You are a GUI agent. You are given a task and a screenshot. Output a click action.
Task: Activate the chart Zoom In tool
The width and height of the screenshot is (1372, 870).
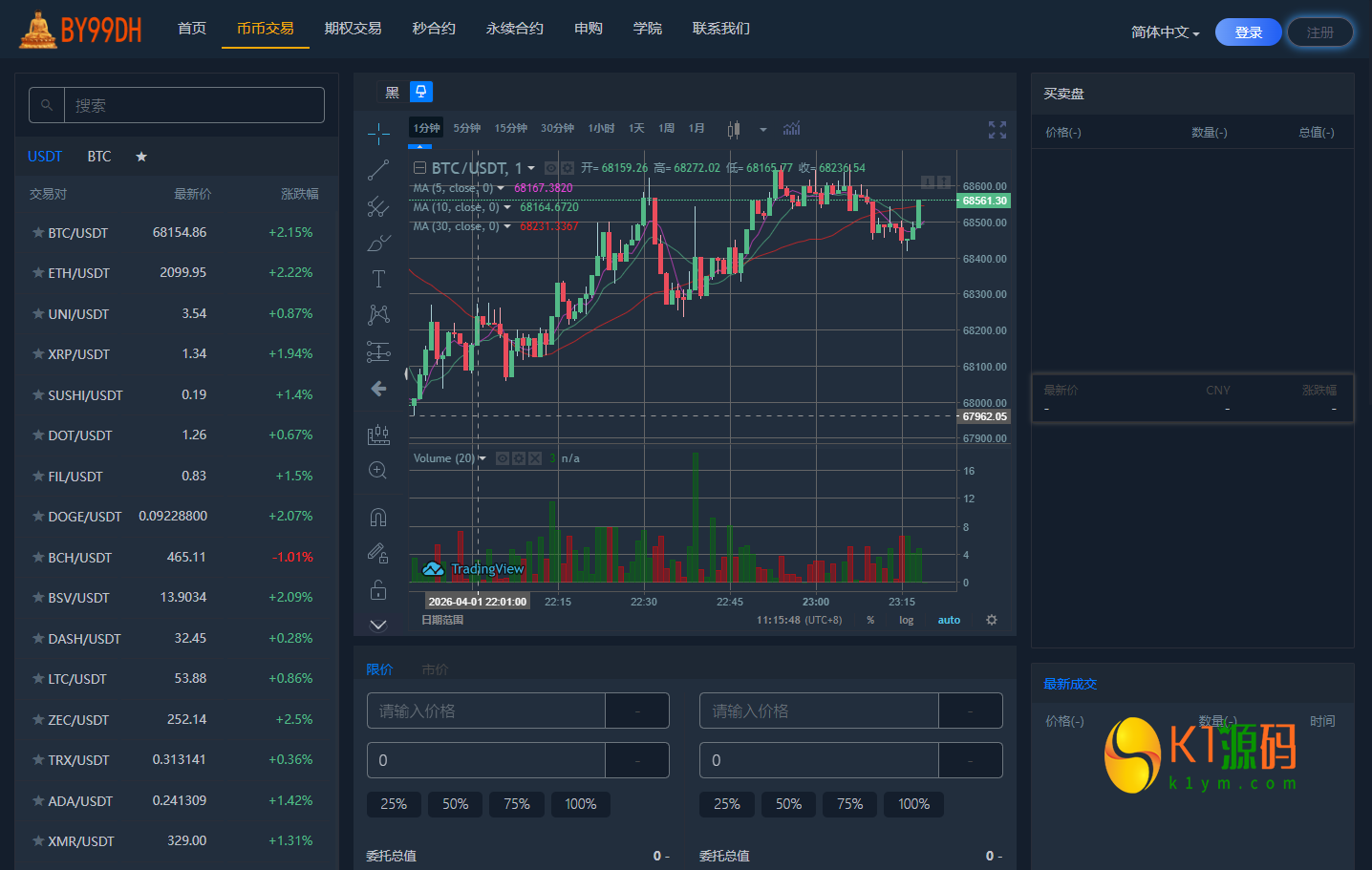click(378, 469)
